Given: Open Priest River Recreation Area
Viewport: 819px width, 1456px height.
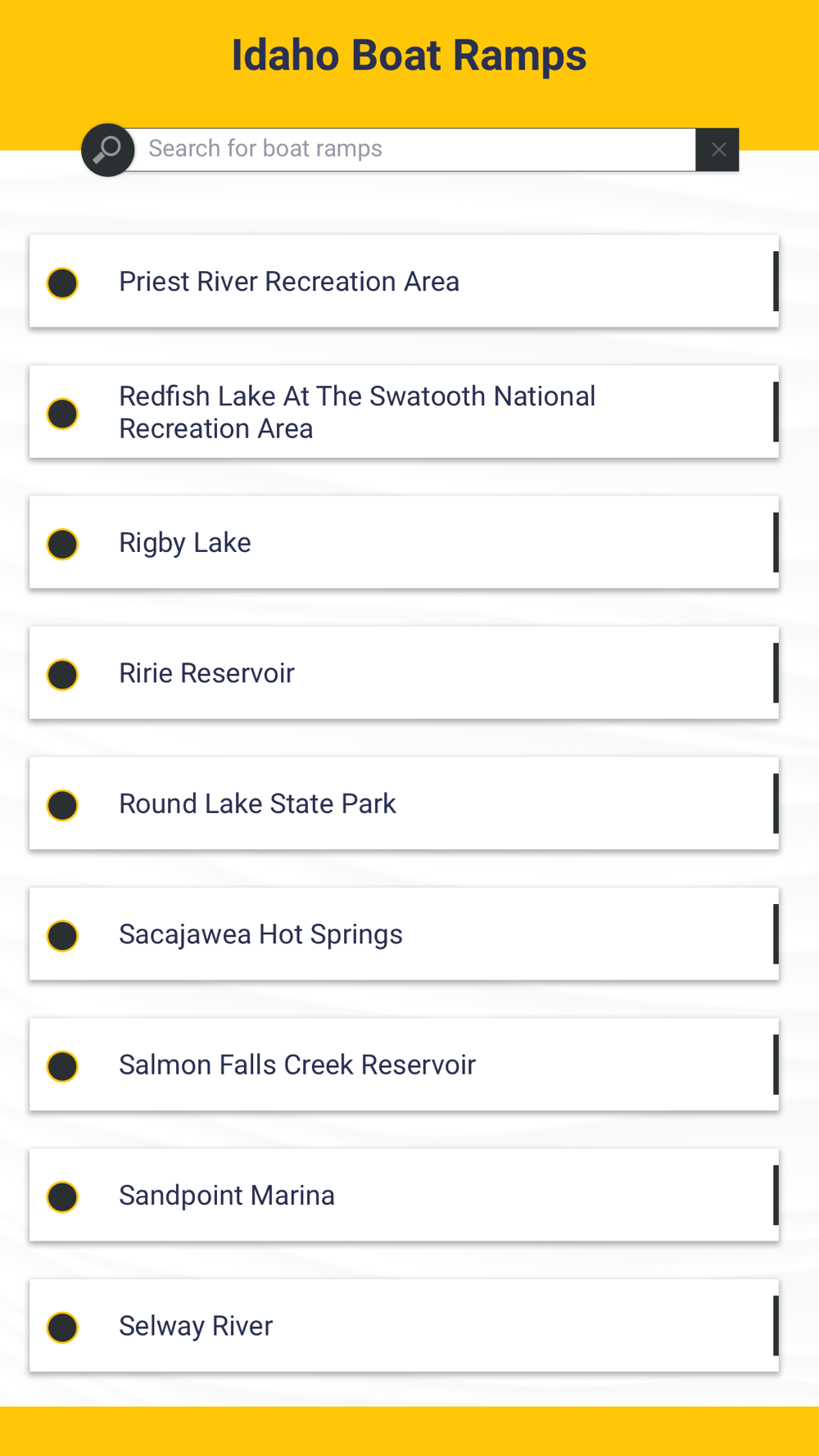Looking at the screenshot, I should [x=404, y=282].
